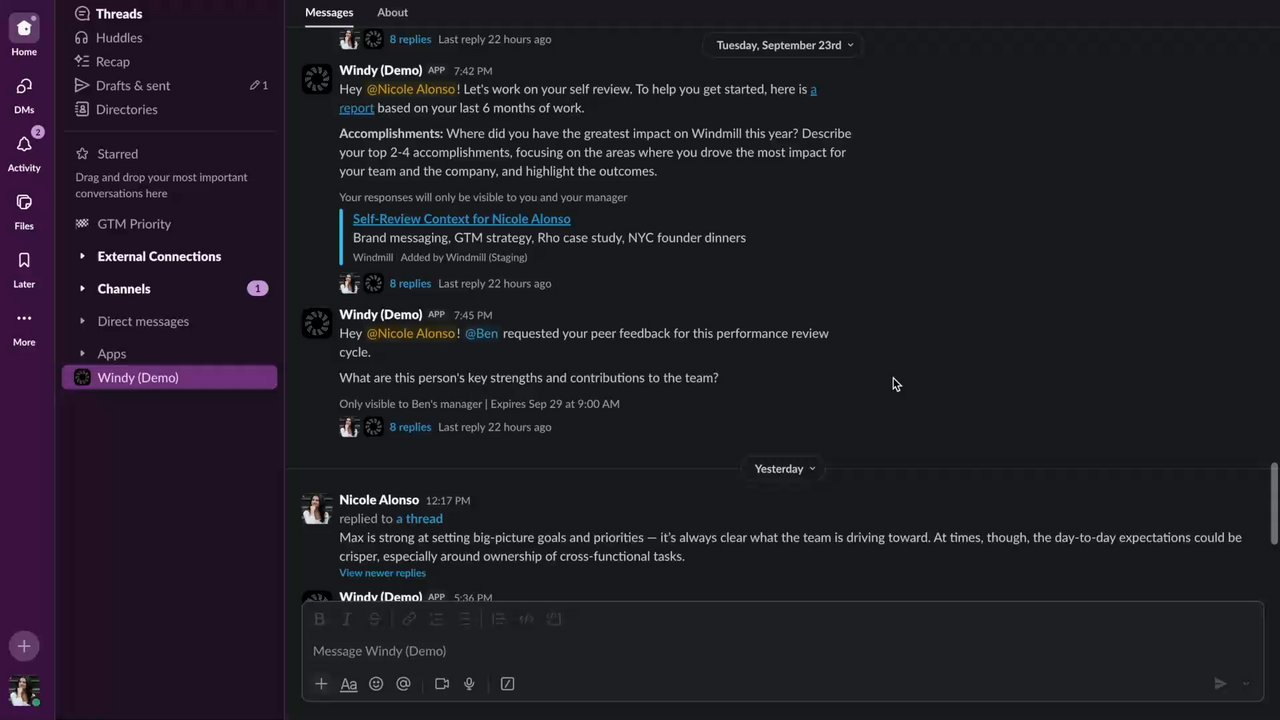Open Drafts & sent in sidebar
Image resolution: width=1280 pixels, height=720 pixels.
pos(133,86)
